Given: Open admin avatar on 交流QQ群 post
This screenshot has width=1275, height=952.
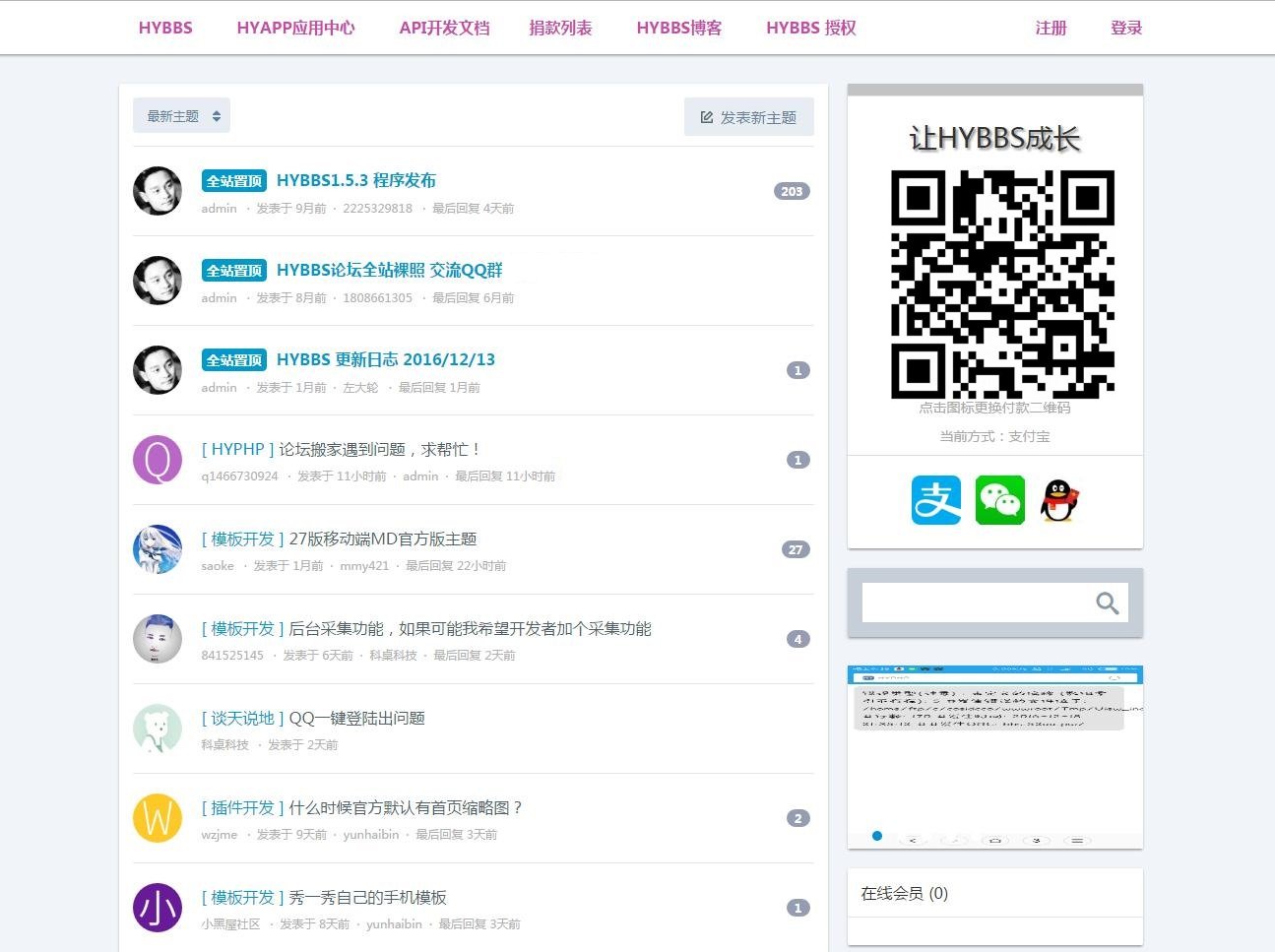Looking at the screenshot, I should pyautogui.click(x=158, y=281).
